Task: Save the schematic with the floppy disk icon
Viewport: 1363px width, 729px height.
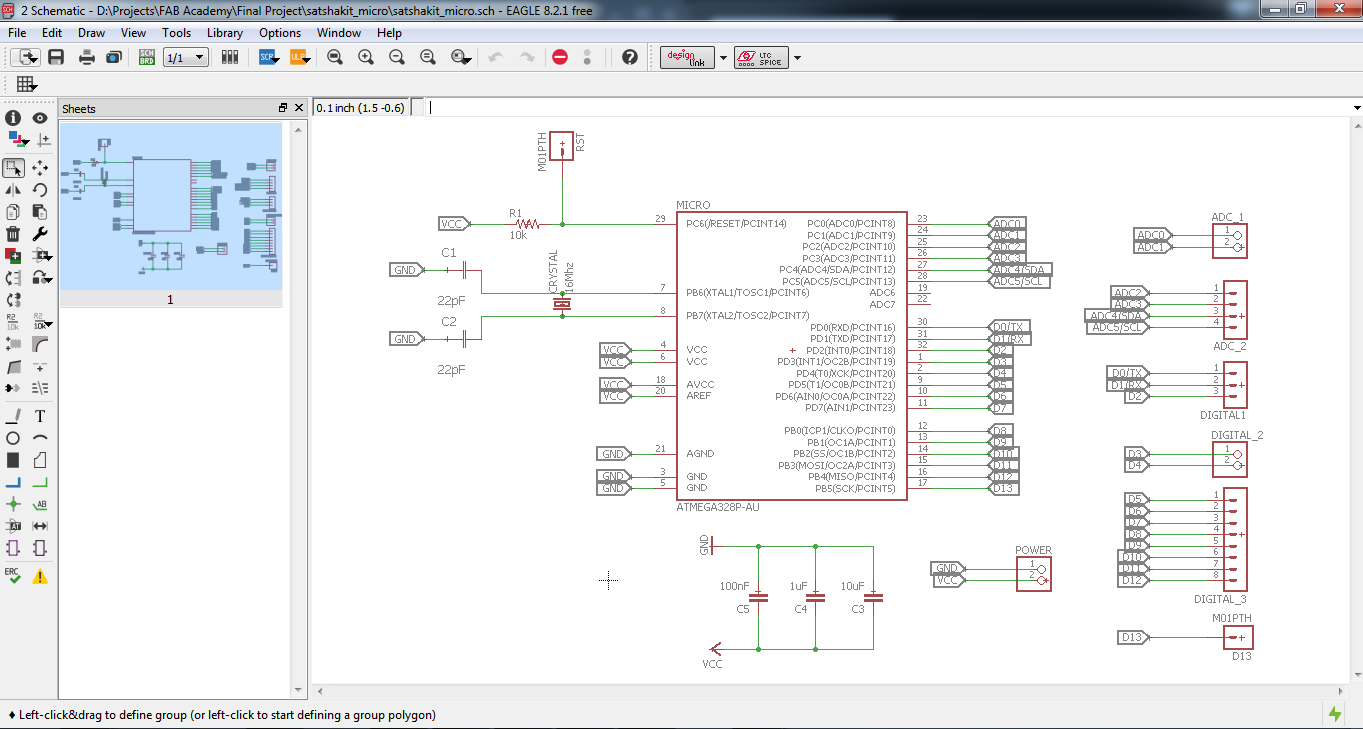Action: pos(56,57)
